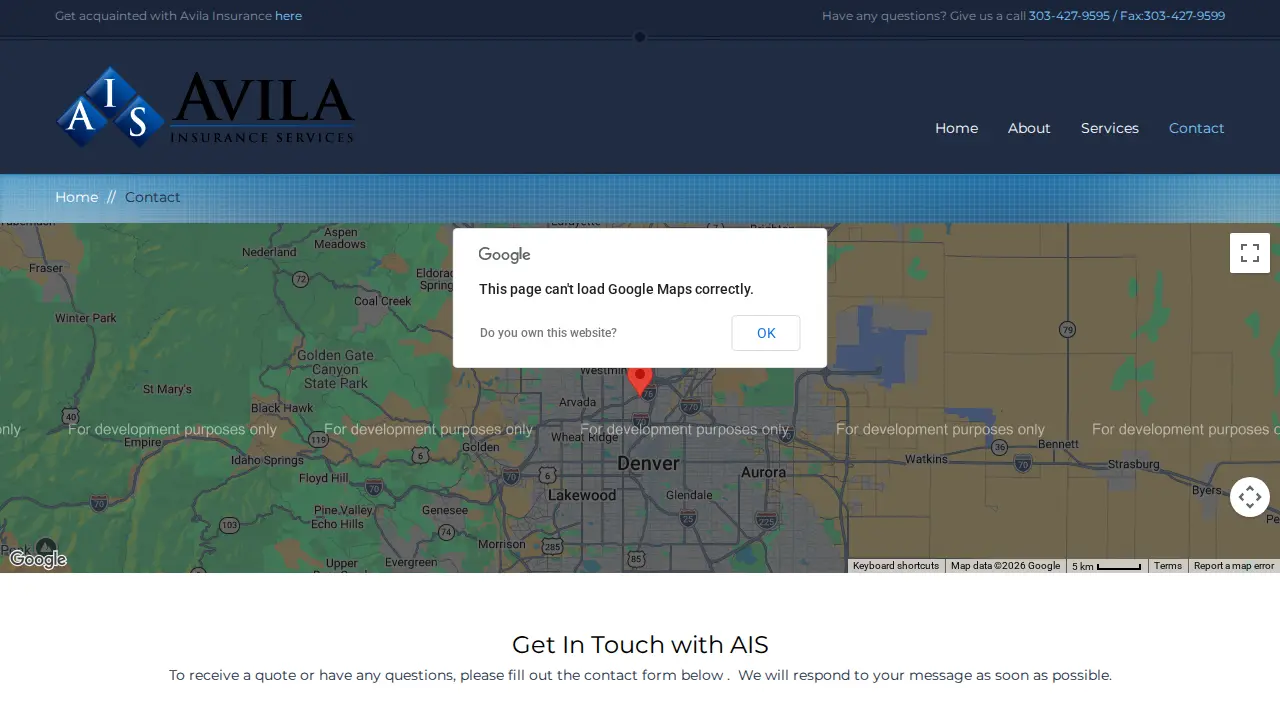Open map Terms link
Viewport: 1280px width, 720px height.
(x=1168, y=566)
